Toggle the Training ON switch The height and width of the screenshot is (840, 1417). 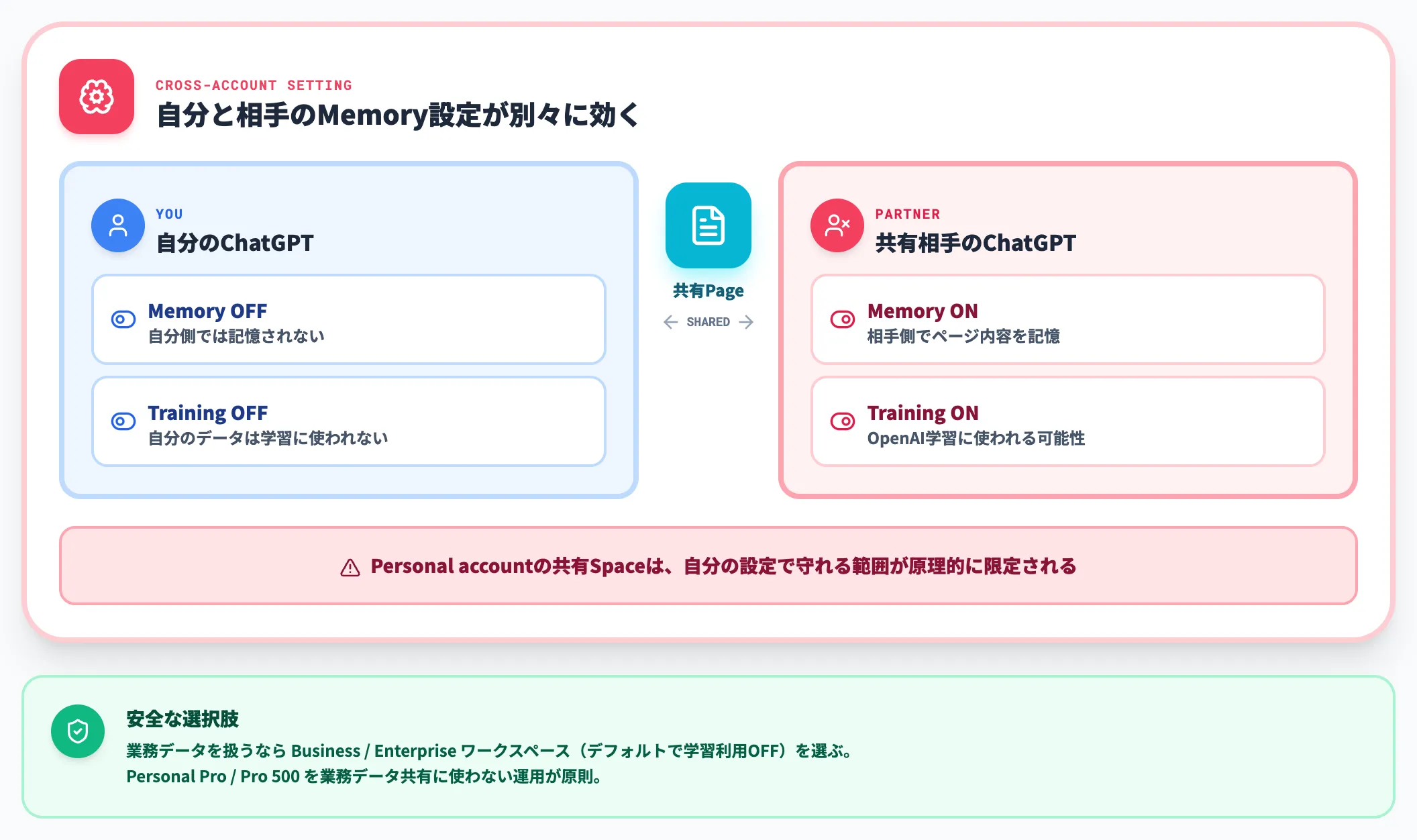(x=843, y=421)
